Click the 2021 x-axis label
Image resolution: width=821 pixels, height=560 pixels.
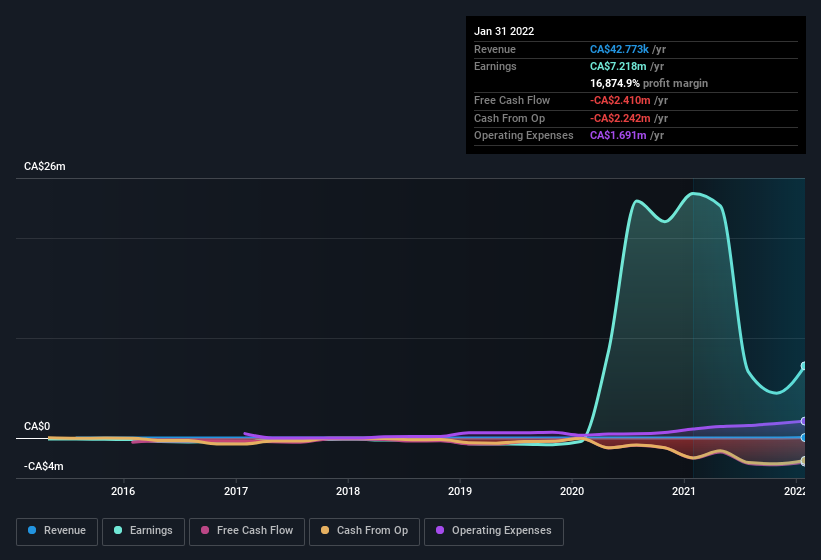point(684,491)
